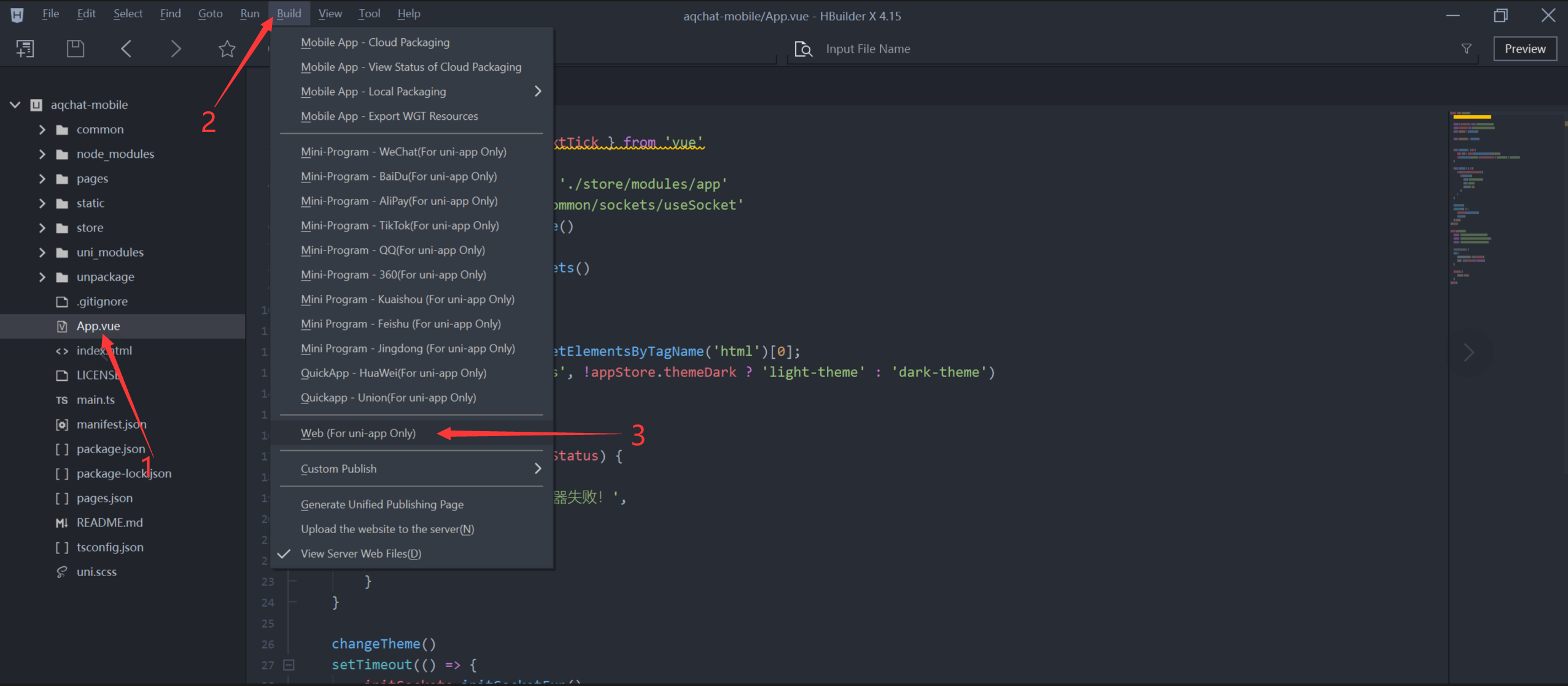Click the new file toolbar icon
1568x686 pixels.
tap(25, 49)
